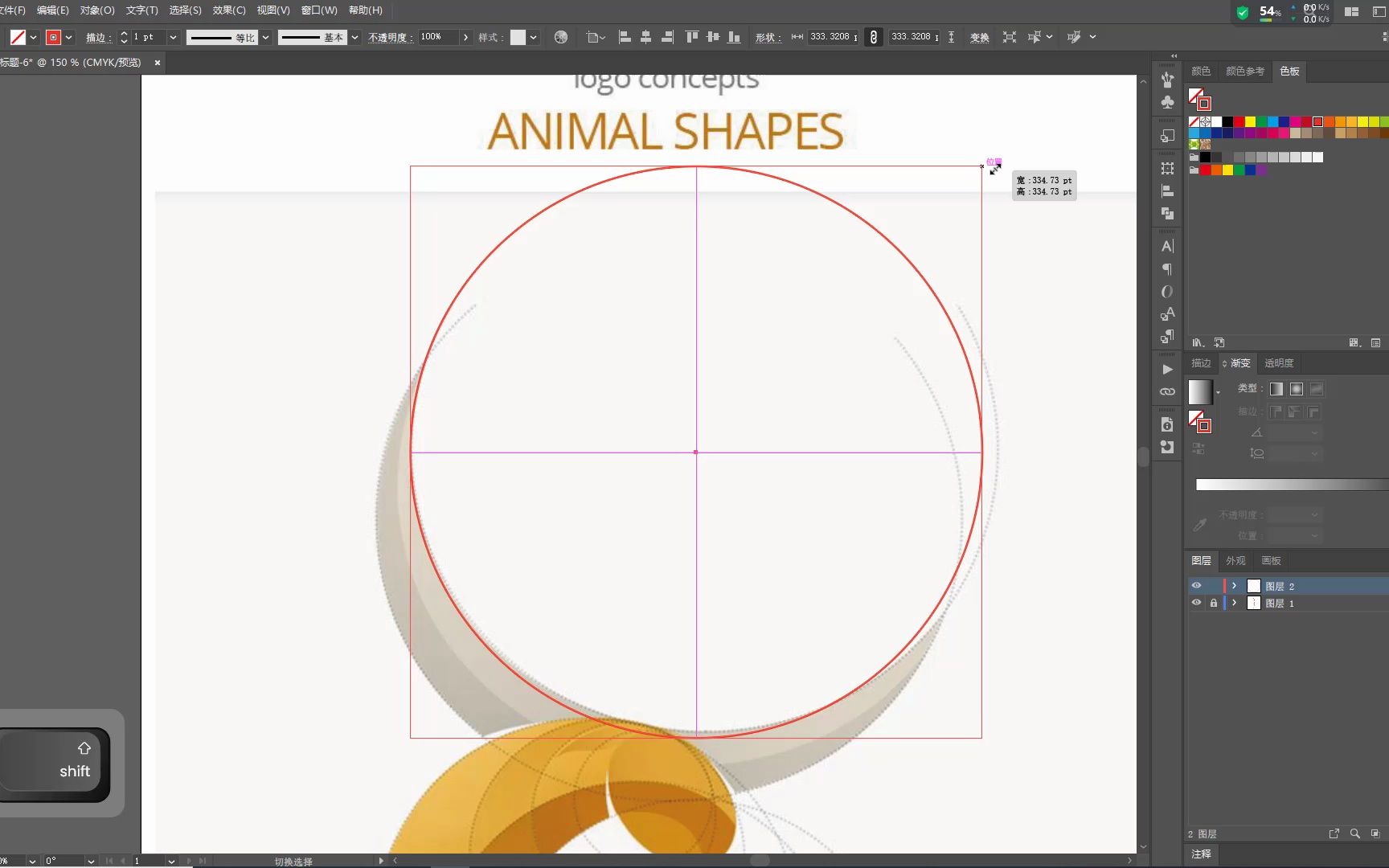Expand 图层 2 with its disclosure arrow
This screenshot has height=868, width=1389.
point(1235,586)
